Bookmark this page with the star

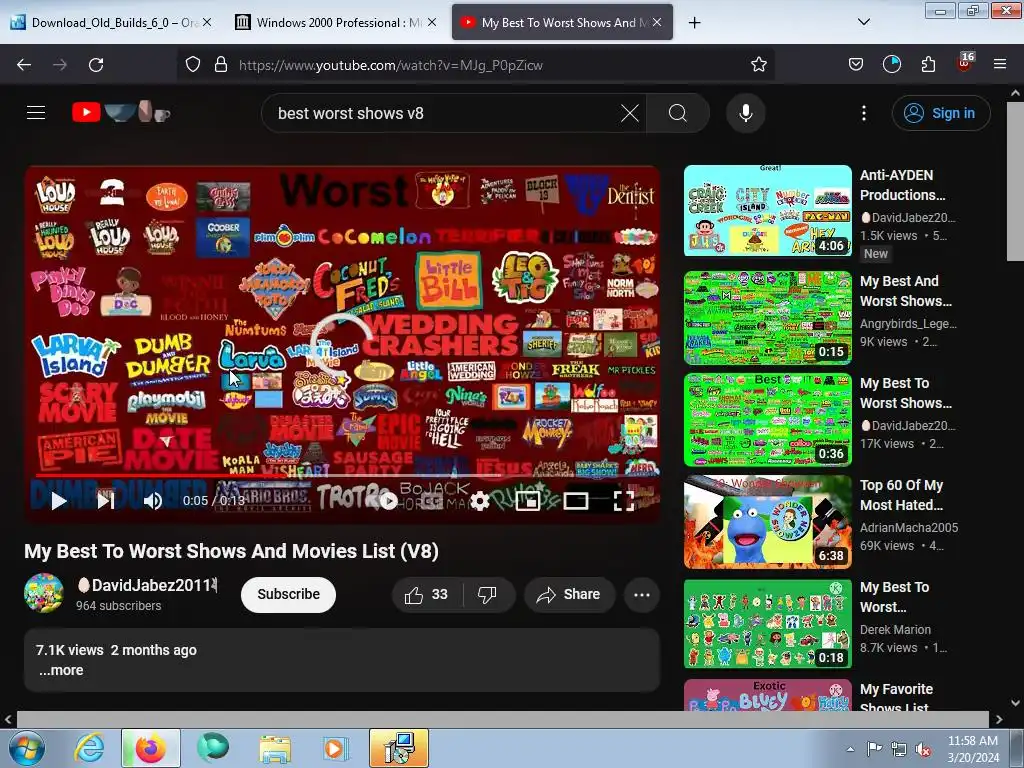pyautogui.click(x=758, y=65)
